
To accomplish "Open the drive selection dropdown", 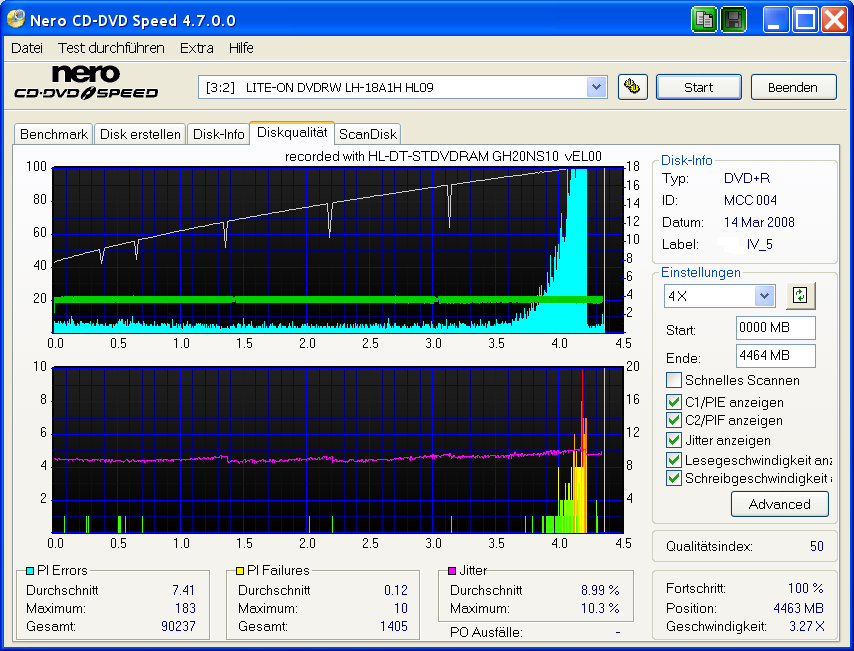I will pos(597,87).
